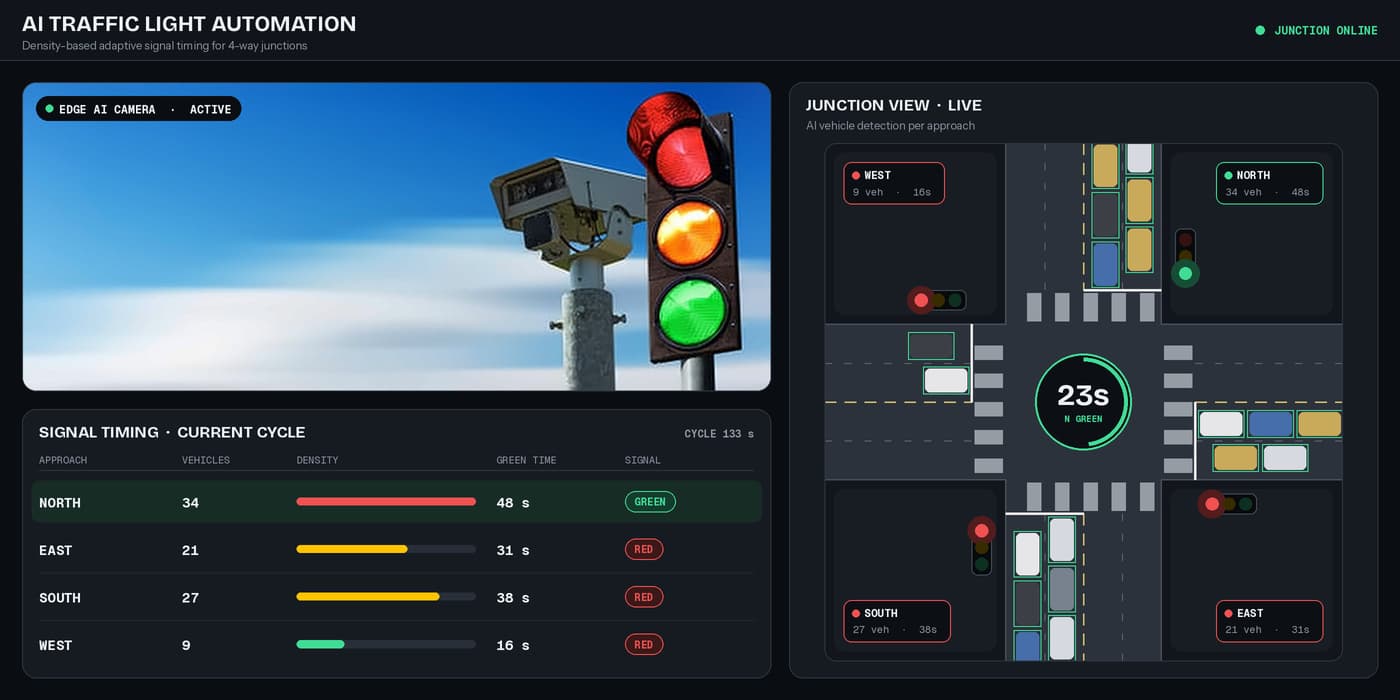Open the NORTH 34 veh label card
This screenshot has height=700, width=1400.
pos(1270,183)
